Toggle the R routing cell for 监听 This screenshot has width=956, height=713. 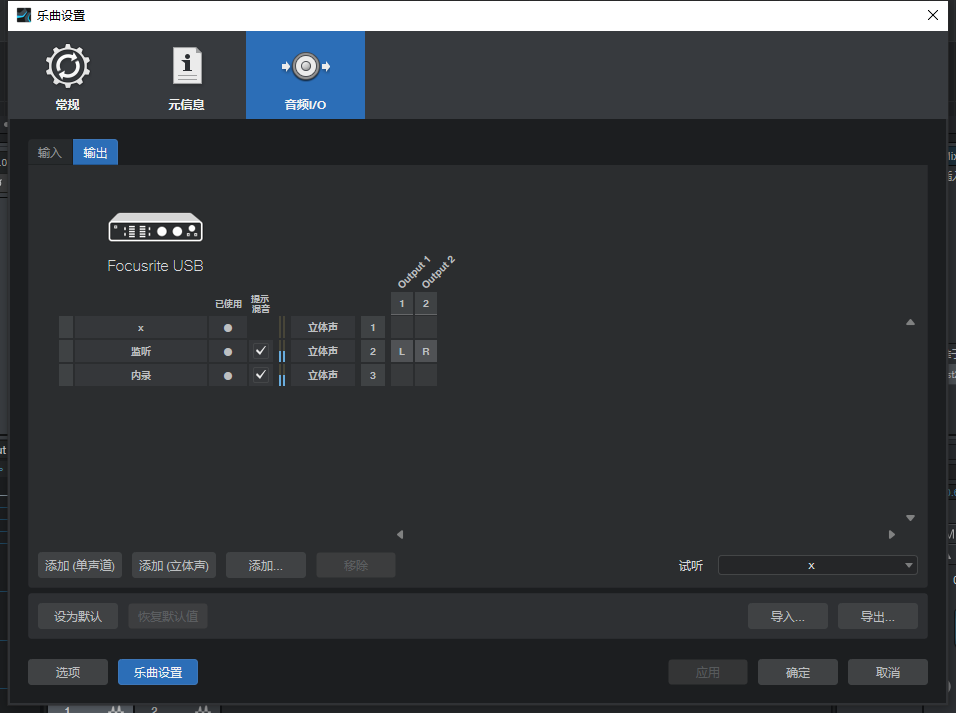(x=426, y=351)
